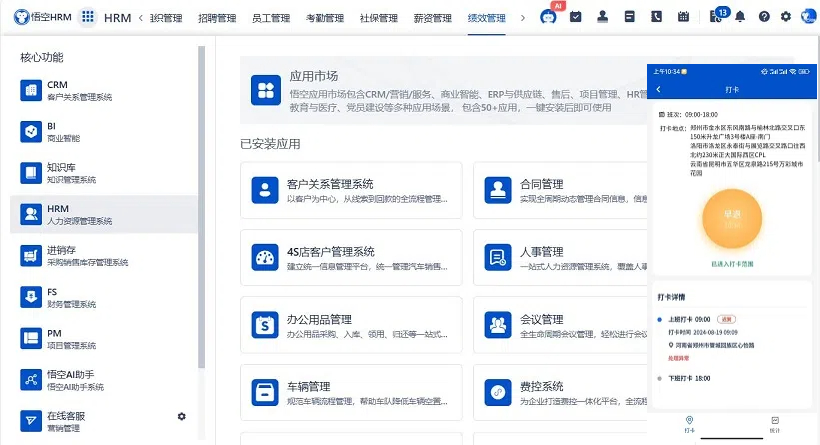Open the 4S店客户管理系统 app card
The height and width of the screenshot is (445, 820).
pos(351,257)
